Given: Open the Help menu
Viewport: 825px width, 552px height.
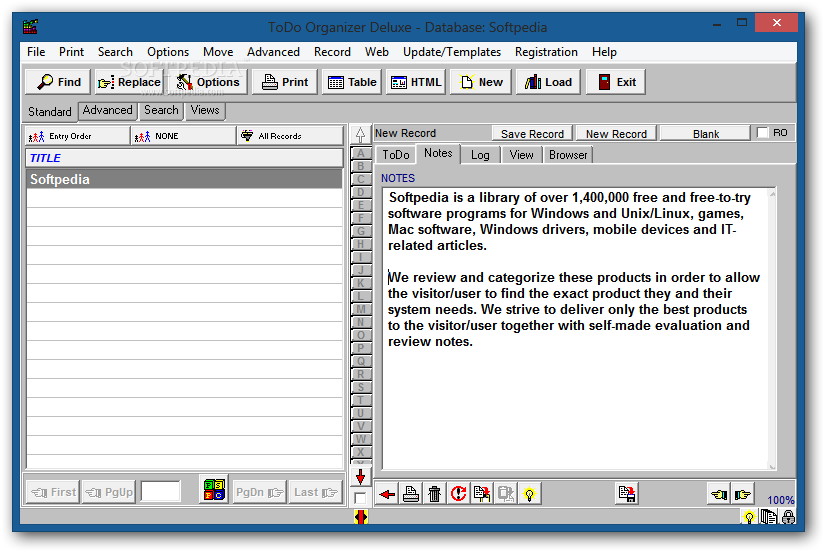Looking at the screenshot, I should coord(604,52).
